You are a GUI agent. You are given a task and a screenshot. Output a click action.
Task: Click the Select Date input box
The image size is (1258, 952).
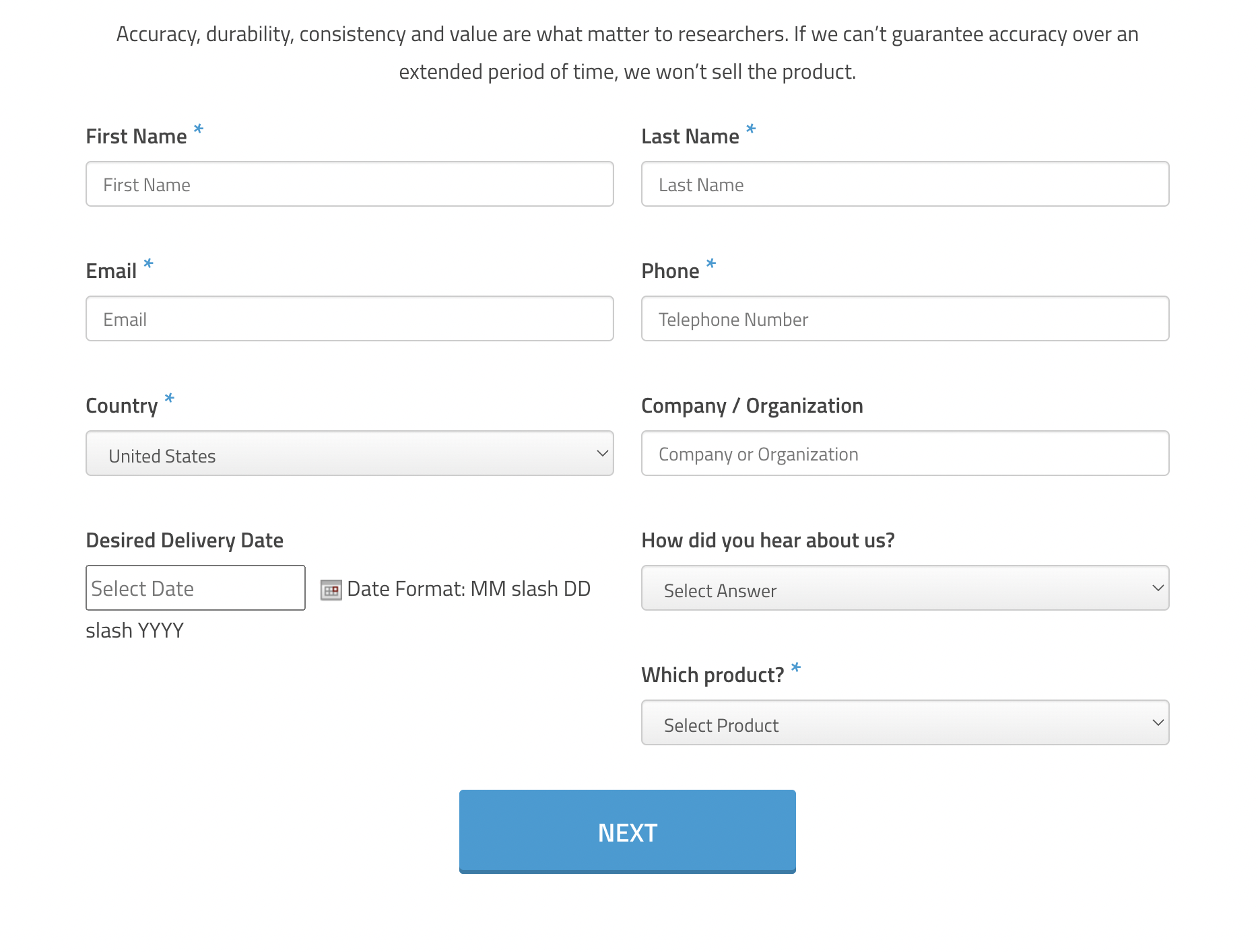click(195, 588)
